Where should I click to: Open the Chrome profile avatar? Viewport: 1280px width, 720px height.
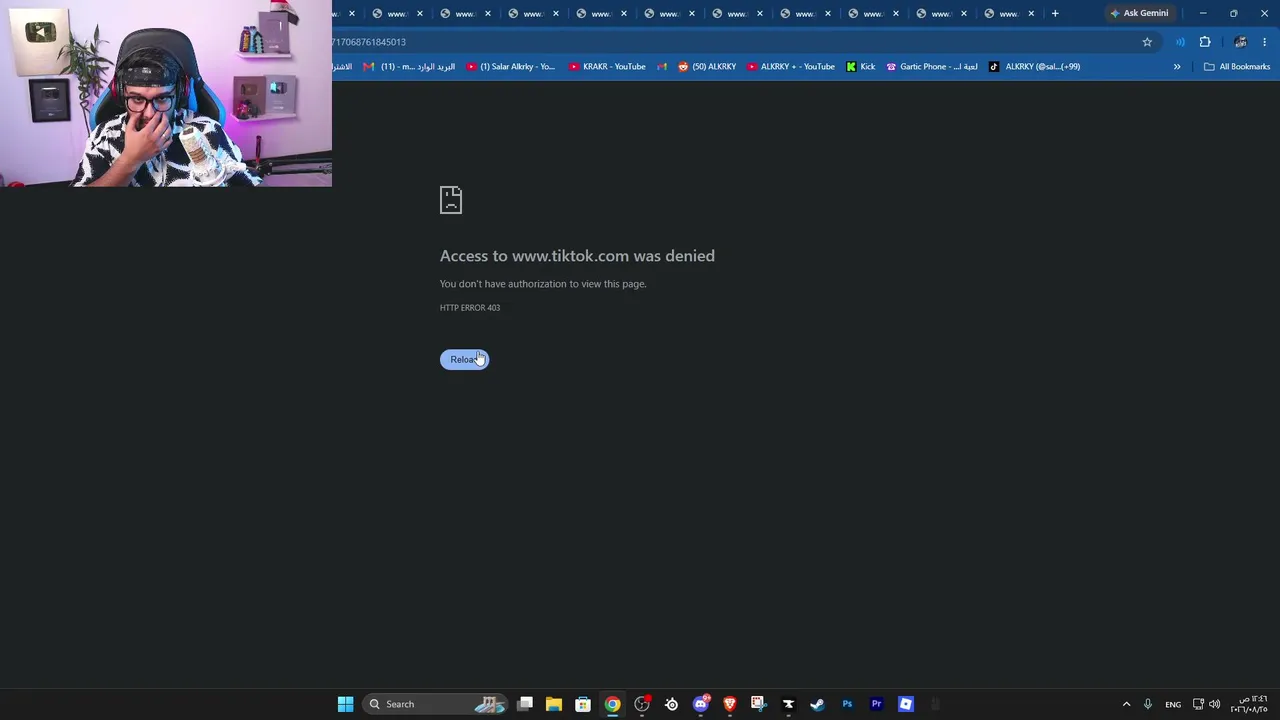pos(1240,42)
